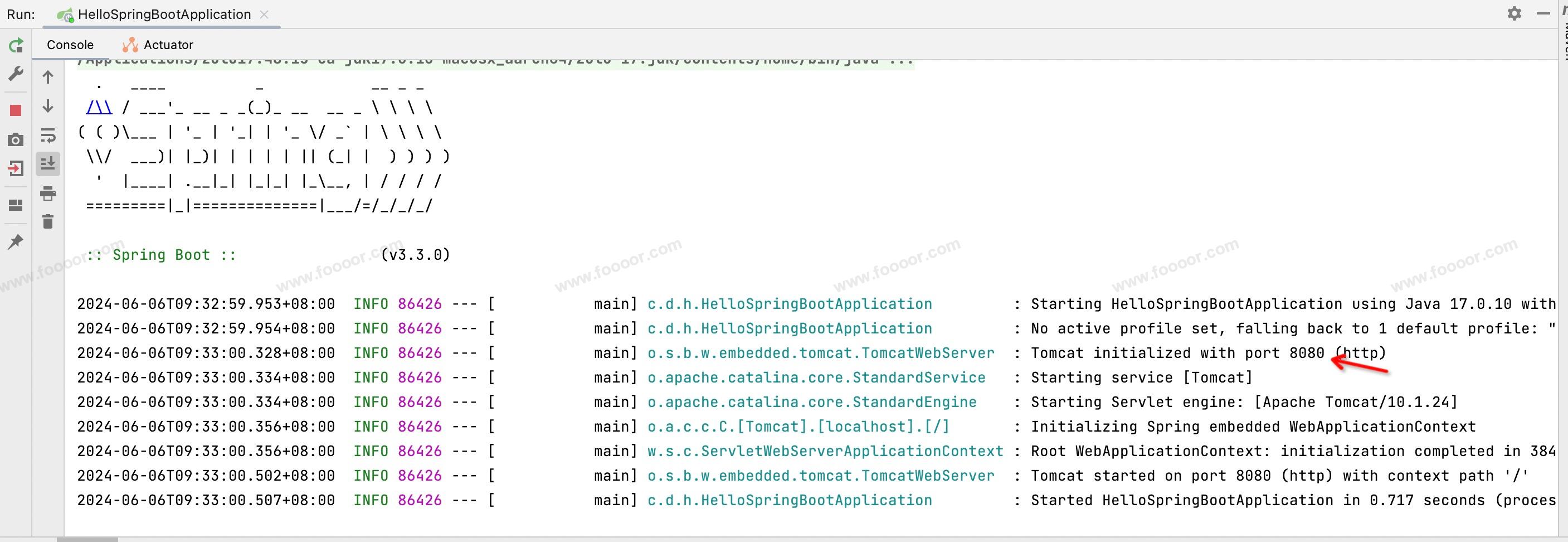Click the horizontal scrollbar at the bottom of the console

tap(87, 539)
